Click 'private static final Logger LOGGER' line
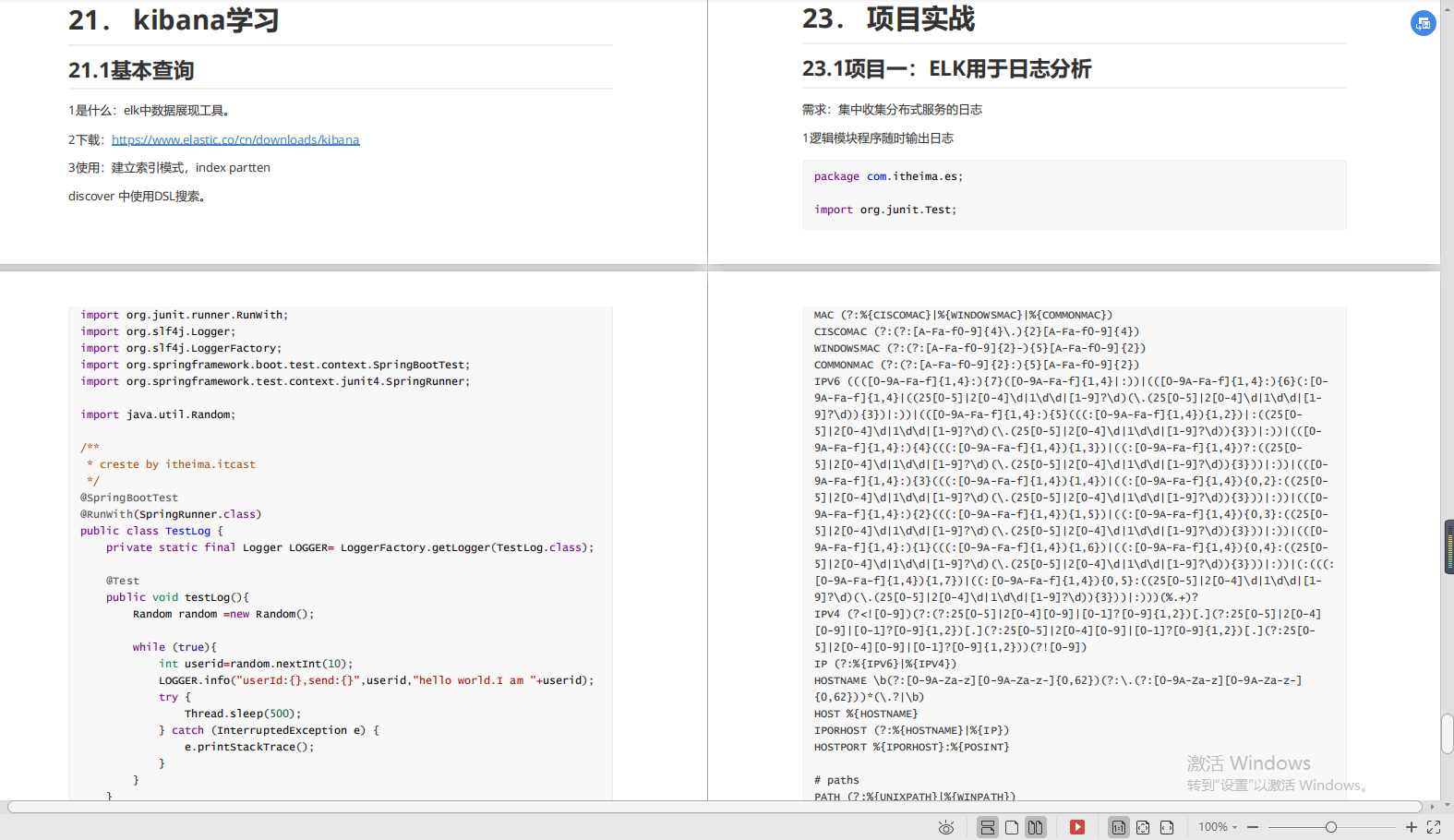Viewport: 1454px width, 840px height. (x=350, y=547)
